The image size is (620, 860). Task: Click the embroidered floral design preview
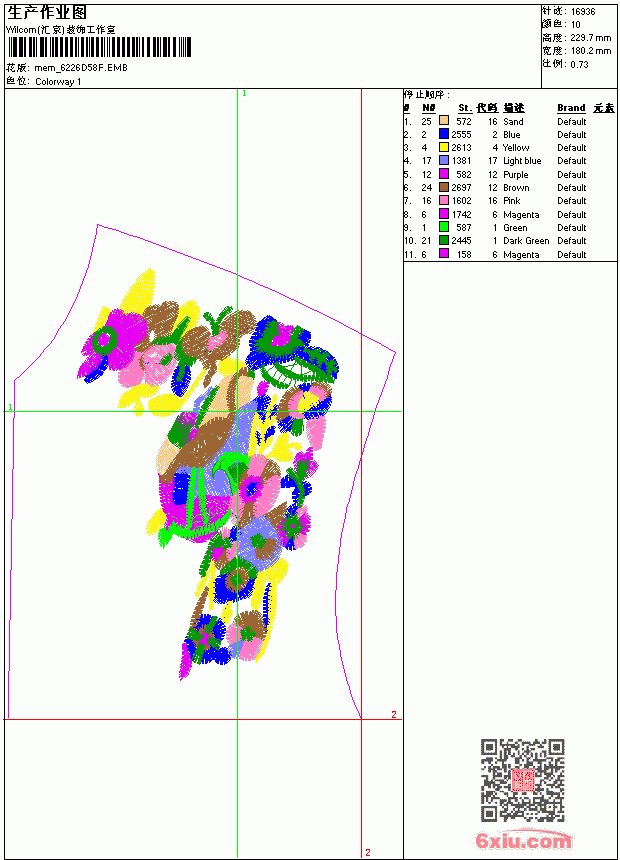click(x=208, y=474)
